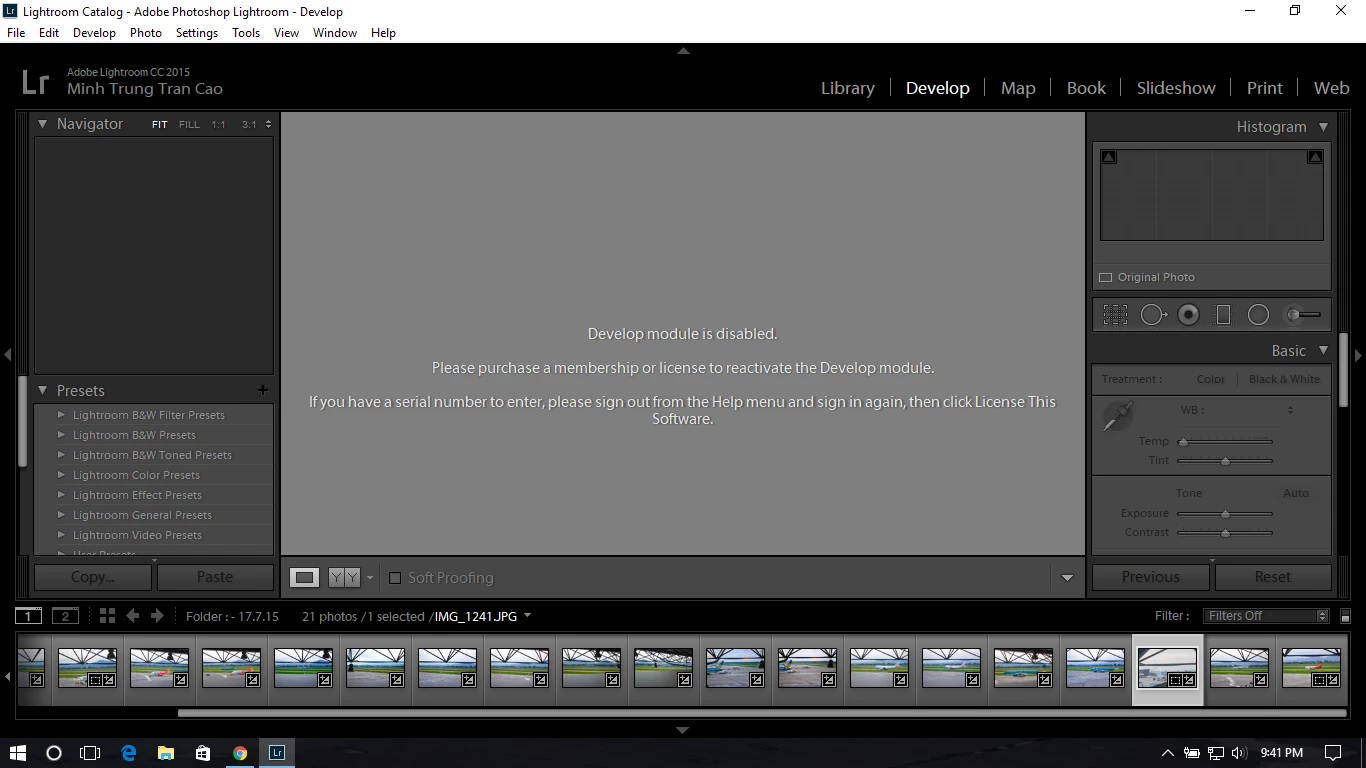The height and width of the screenshot is (768, 1366).
Task: Open the File menu
Action: [x=16, y=33]
